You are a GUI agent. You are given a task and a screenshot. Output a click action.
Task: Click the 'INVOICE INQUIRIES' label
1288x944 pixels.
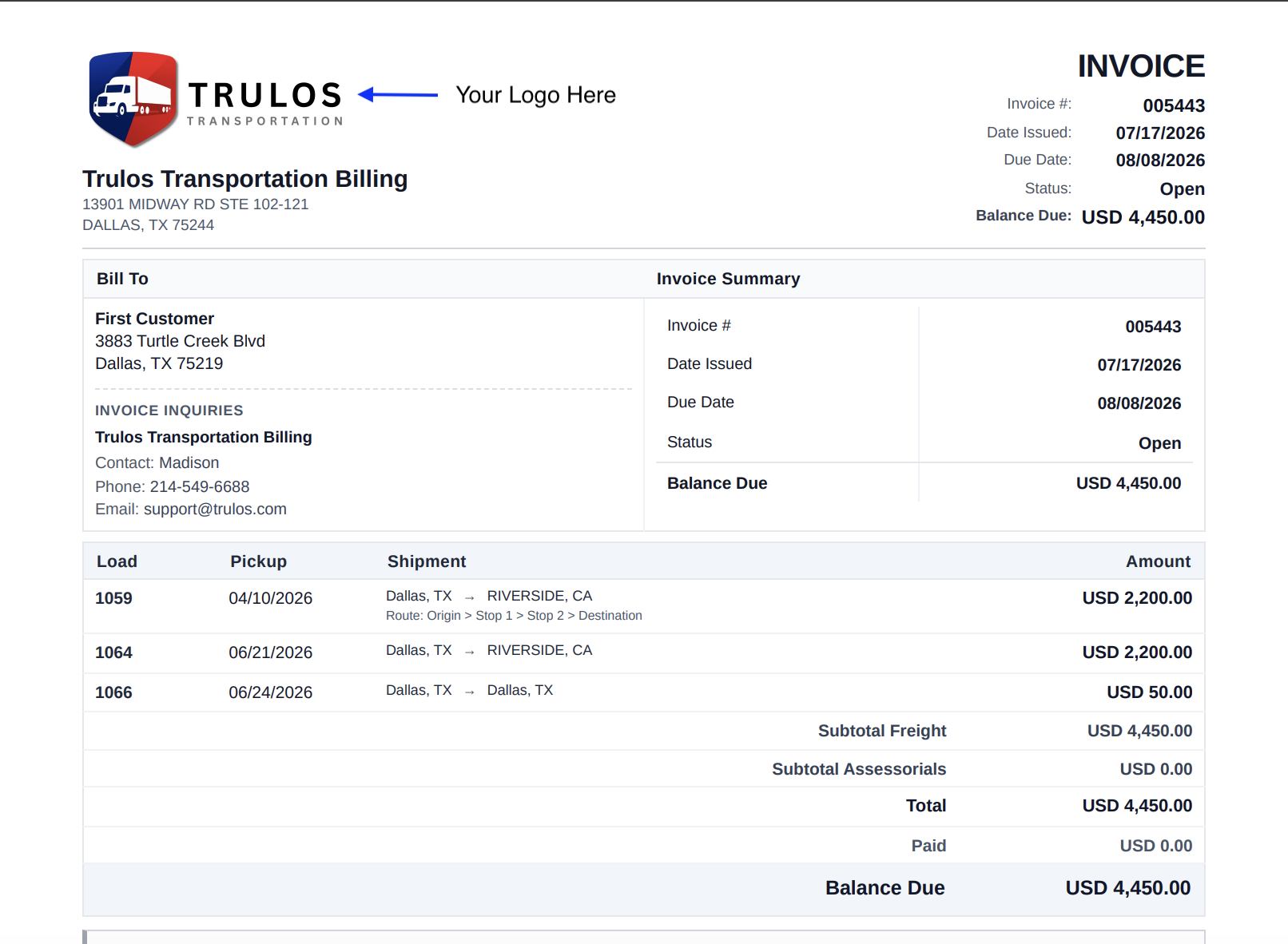point(169,411)
